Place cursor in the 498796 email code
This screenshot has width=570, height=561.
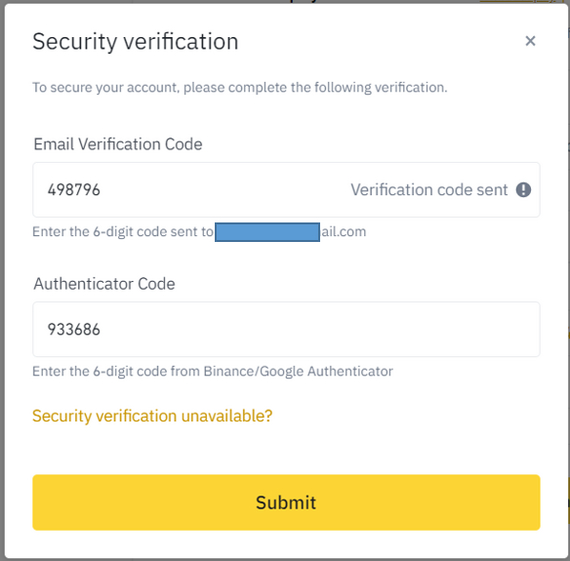[x=74, y=190]
